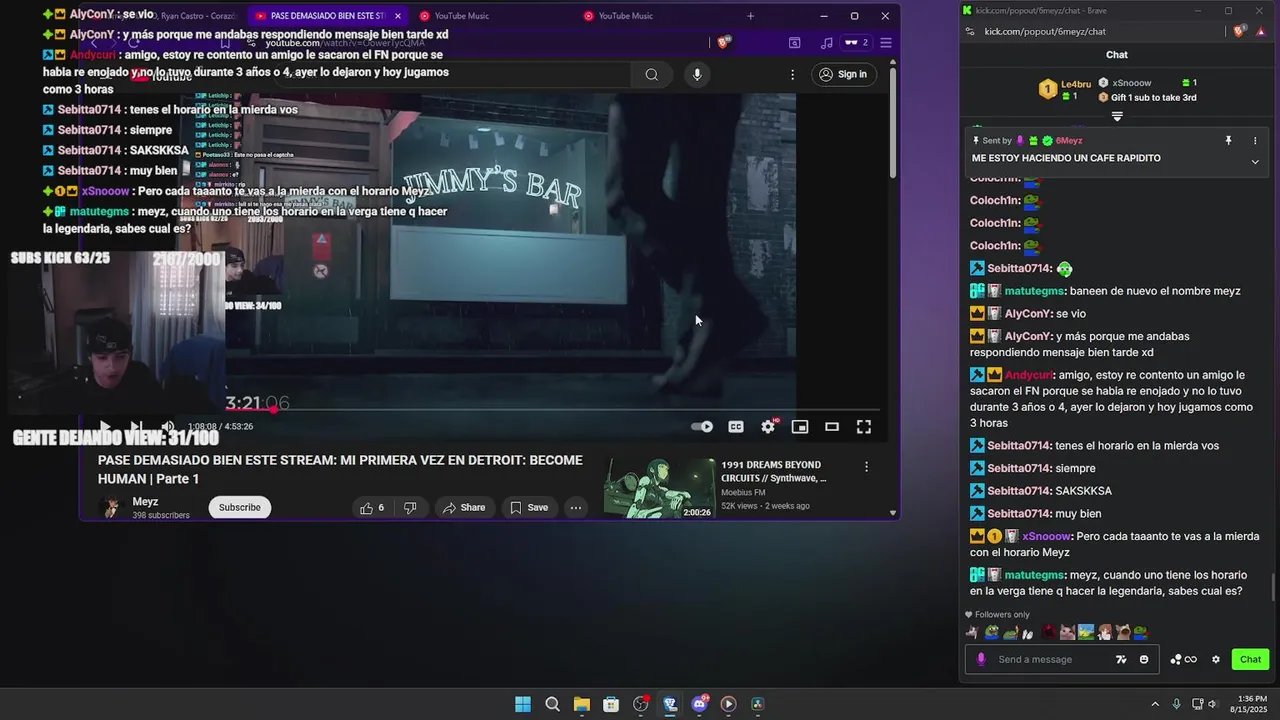
Task: Click username xSnooow in Kick chat
Action: pyautogui.click(x=1047, y=536)
